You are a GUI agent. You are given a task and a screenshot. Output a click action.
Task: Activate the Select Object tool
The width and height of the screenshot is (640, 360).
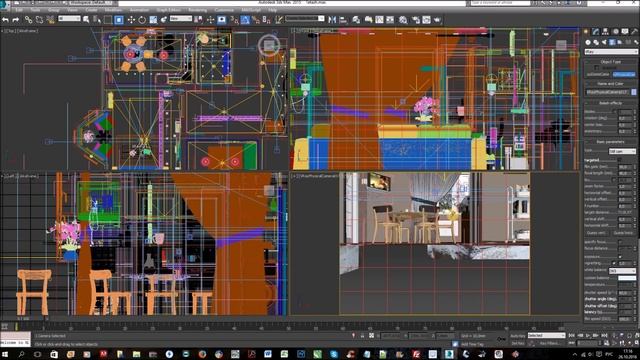86,19
